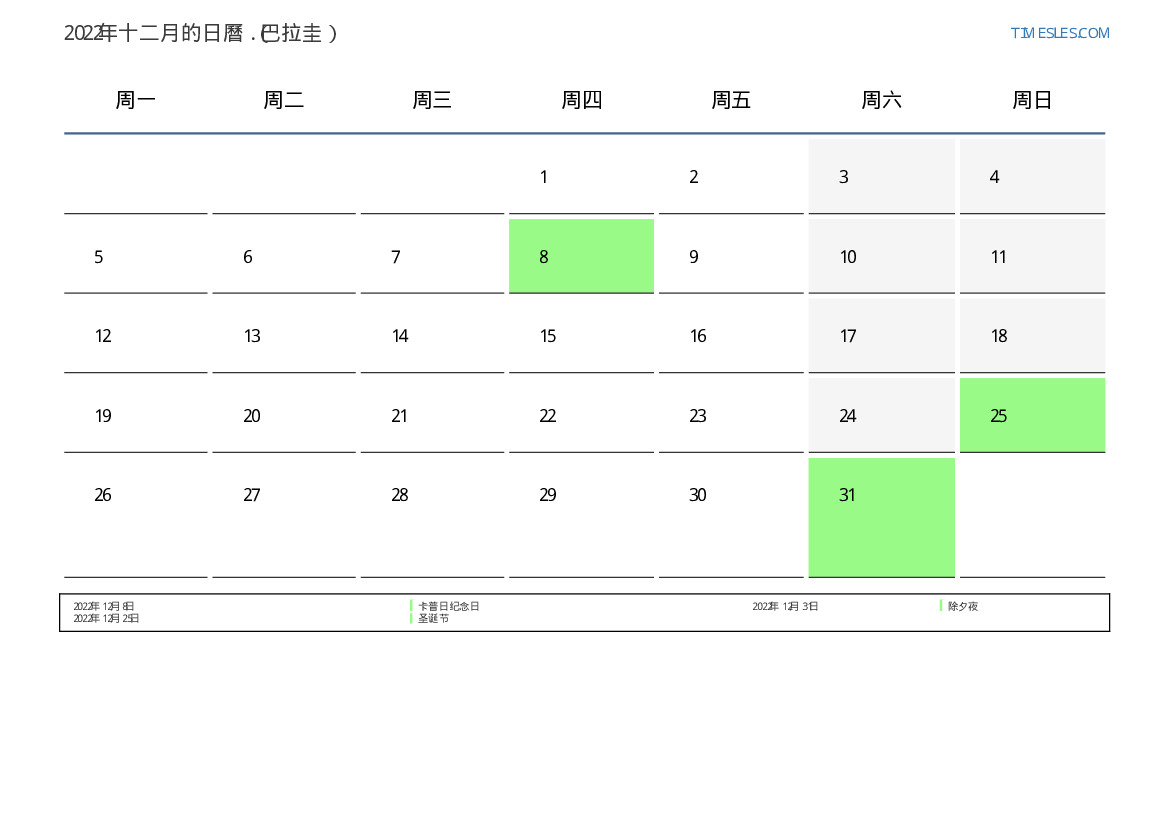This screenshot has width=1169, height=827.
Task: Select Saturday December 3 cell
Action: 881,177
